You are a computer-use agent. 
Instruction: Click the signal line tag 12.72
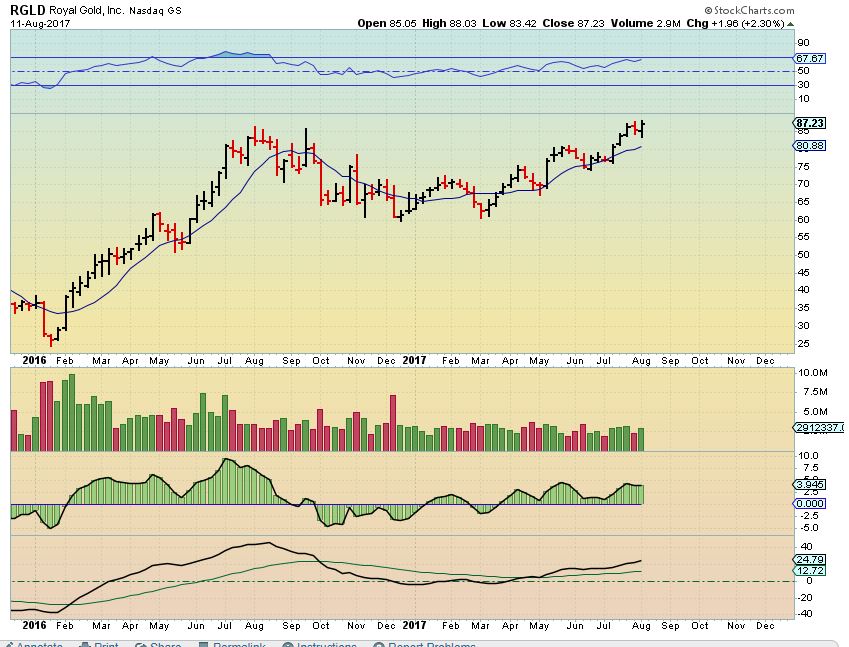(810, 570)
